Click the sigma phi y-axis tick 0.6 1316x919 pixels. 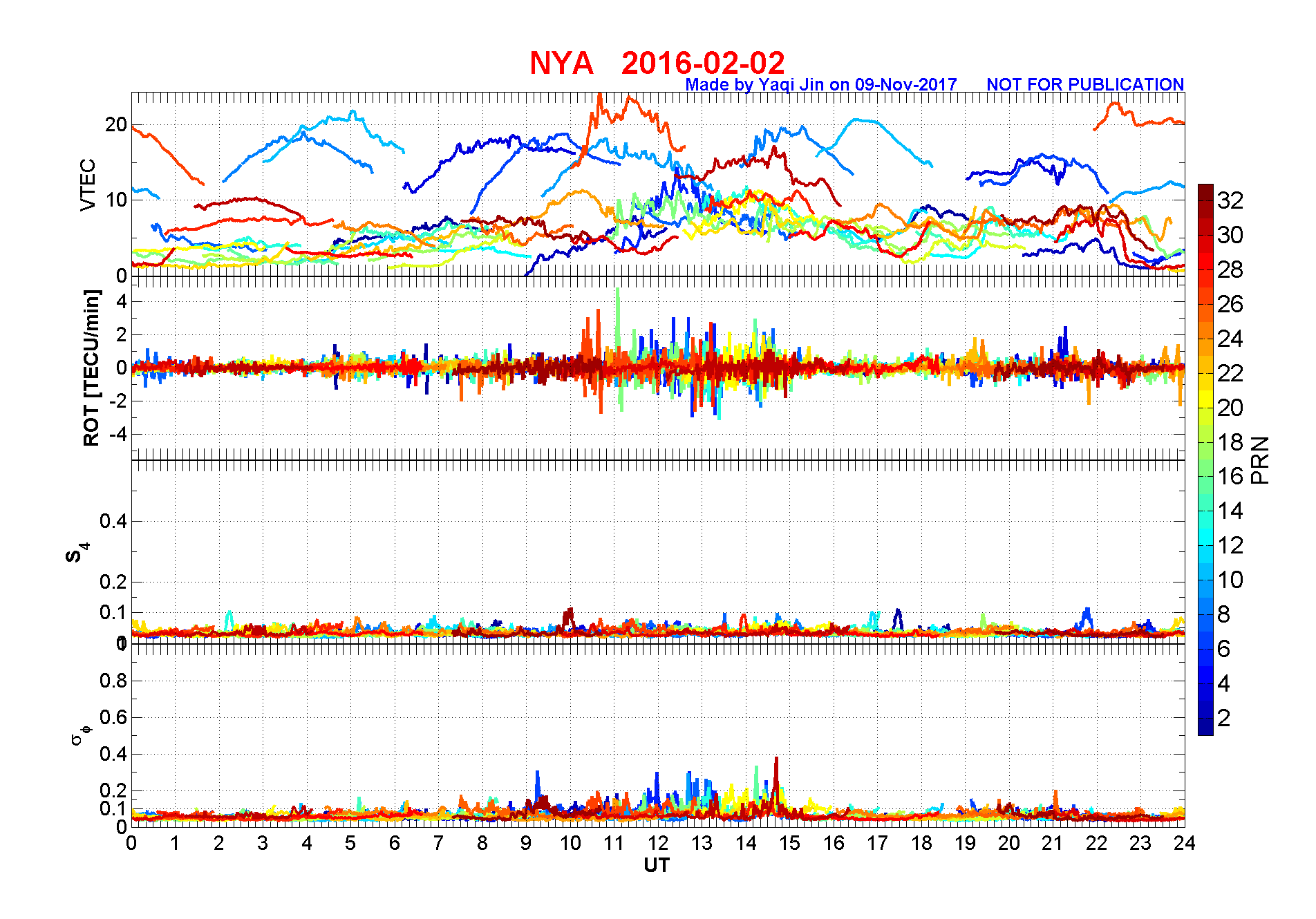click(x=113, y=717)
